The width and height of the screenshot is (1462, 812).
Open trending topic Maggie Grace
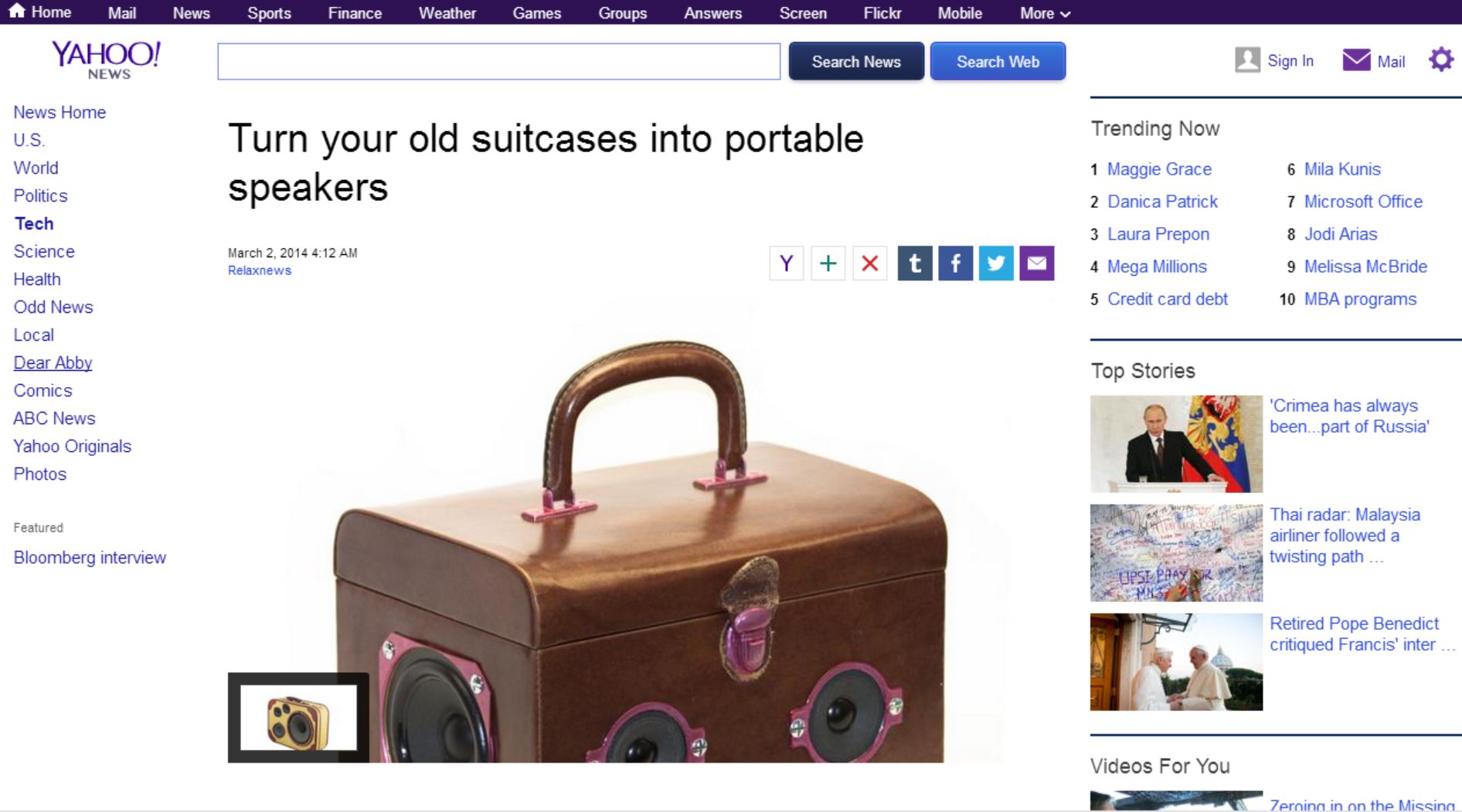point(1159,169)
